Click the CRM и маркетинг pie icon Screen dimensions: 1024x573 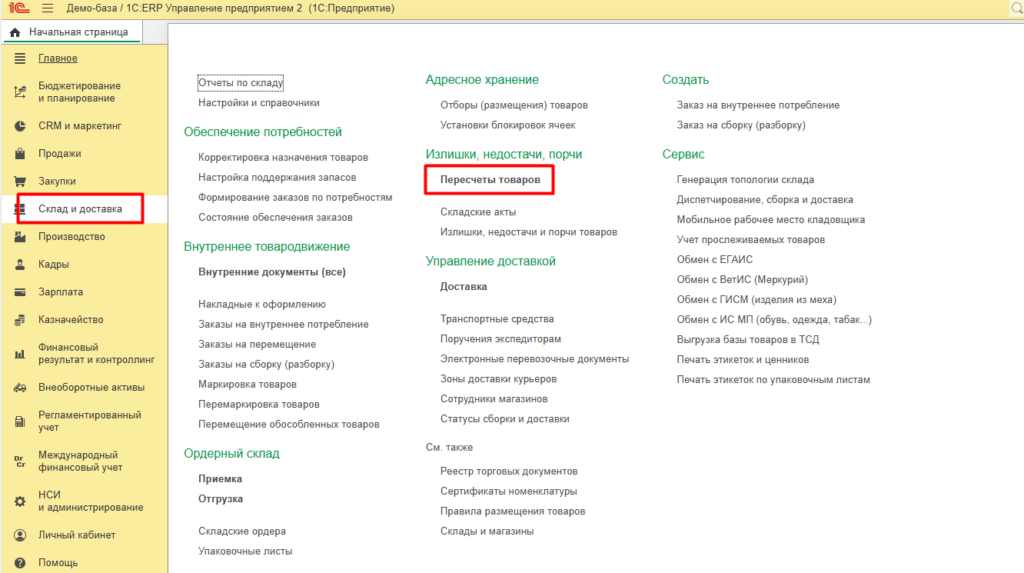20,126
